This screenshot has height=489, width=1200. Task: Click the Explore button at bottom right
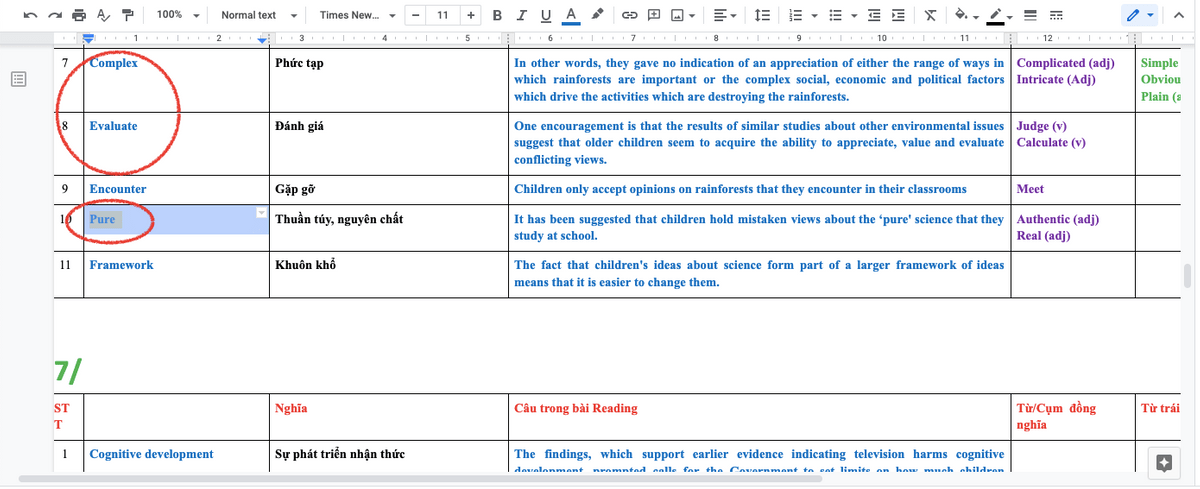tap(1163, 462)
